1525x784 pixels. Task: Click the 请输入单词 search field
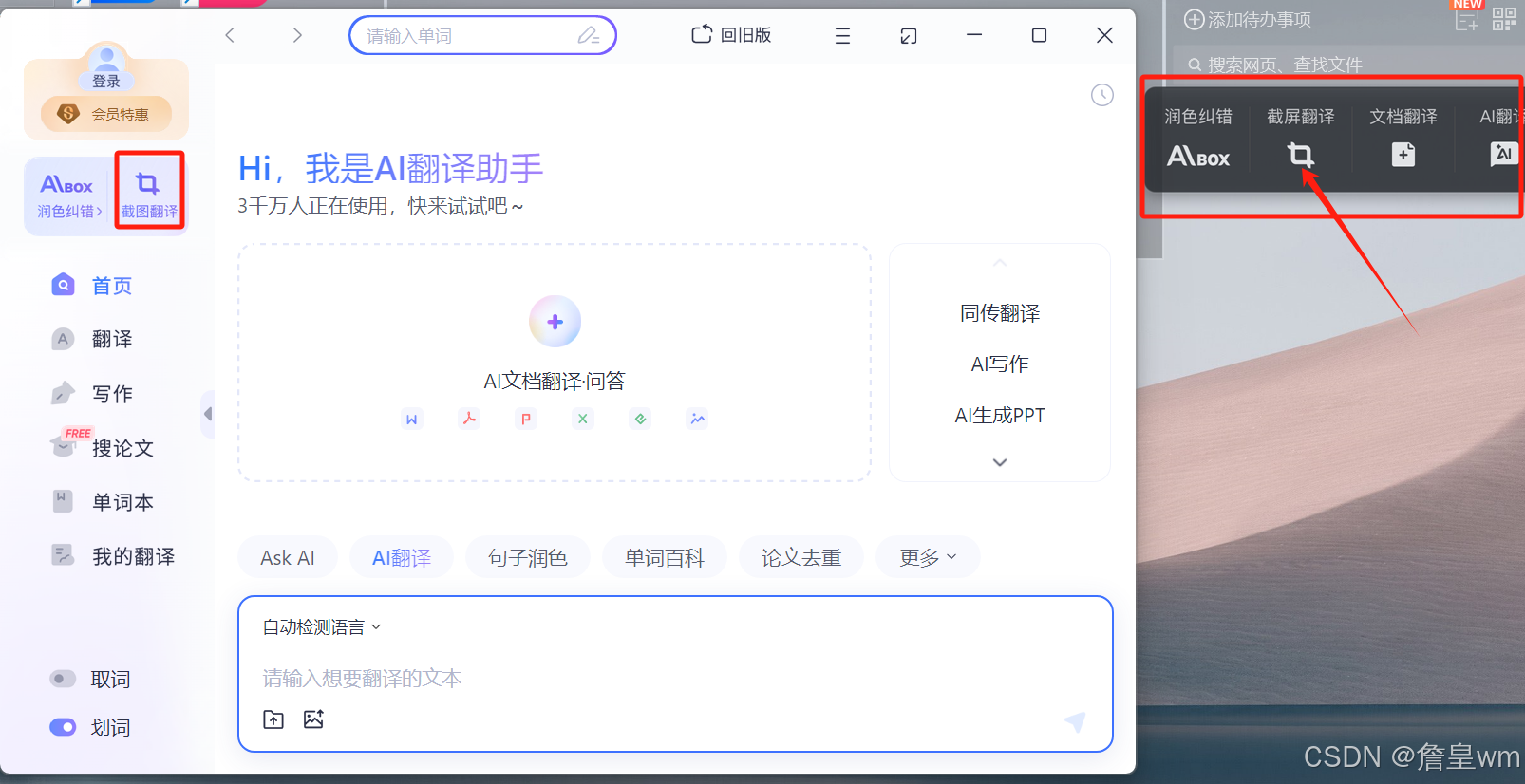click(482, 36)
